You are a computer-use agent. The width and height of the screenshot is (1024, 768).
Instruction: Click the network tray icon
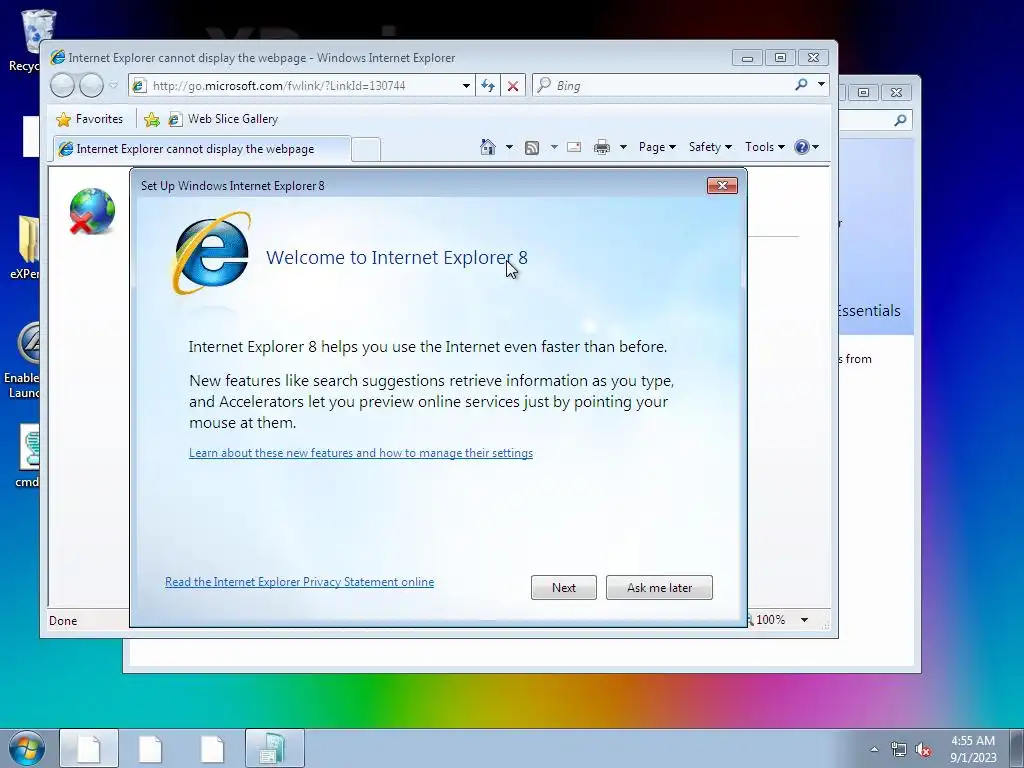coord(899,750)
